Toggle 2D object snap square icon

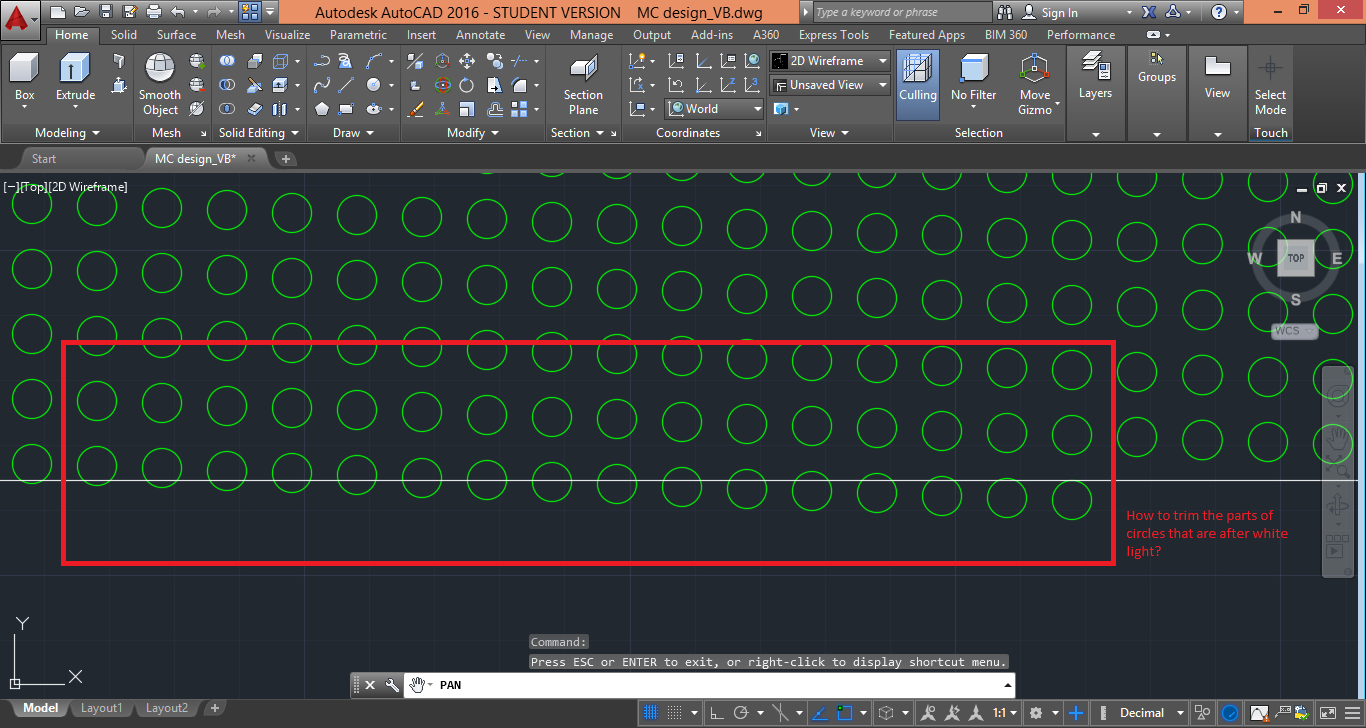pyautogui.click(x=844, y=713)
